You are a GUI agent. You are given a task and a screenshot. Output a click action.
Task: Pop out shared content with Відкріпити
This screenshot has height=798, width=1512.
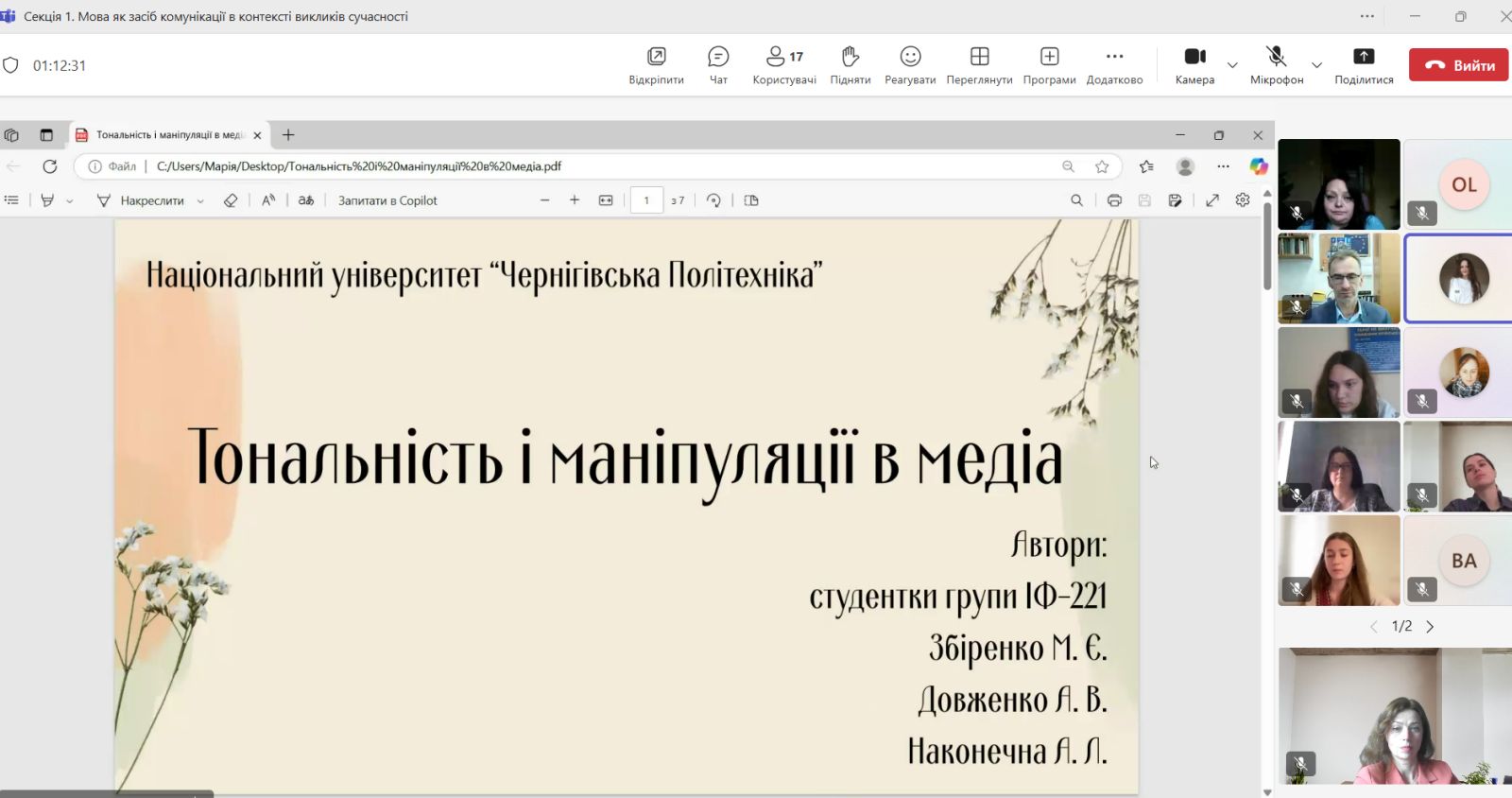[x=656, y=65]
